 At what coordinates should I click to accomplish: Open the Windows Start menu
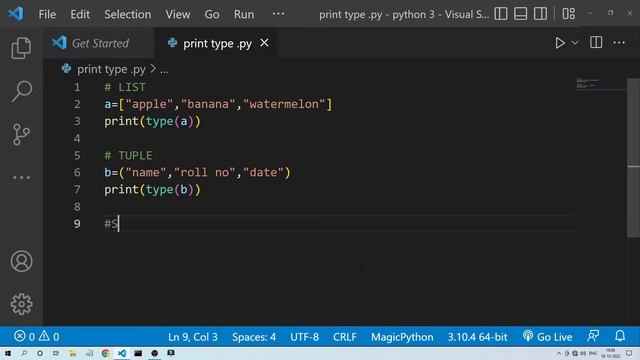[x=8, y=353]
